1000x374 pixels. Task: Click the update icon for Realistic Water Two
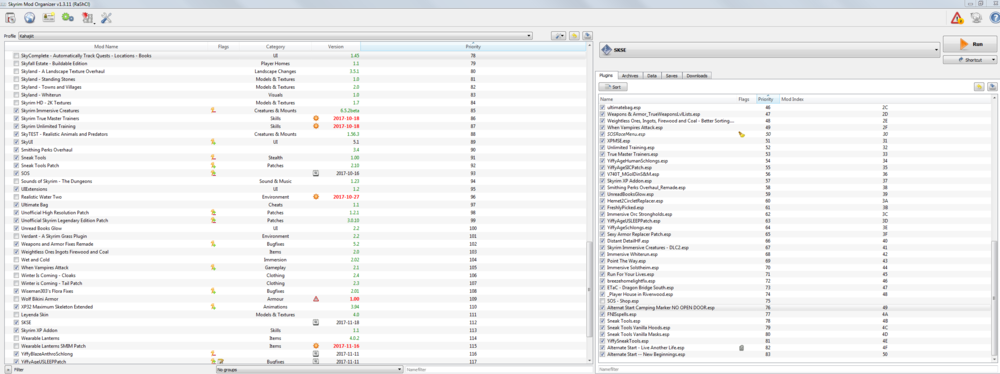(315, 197)
